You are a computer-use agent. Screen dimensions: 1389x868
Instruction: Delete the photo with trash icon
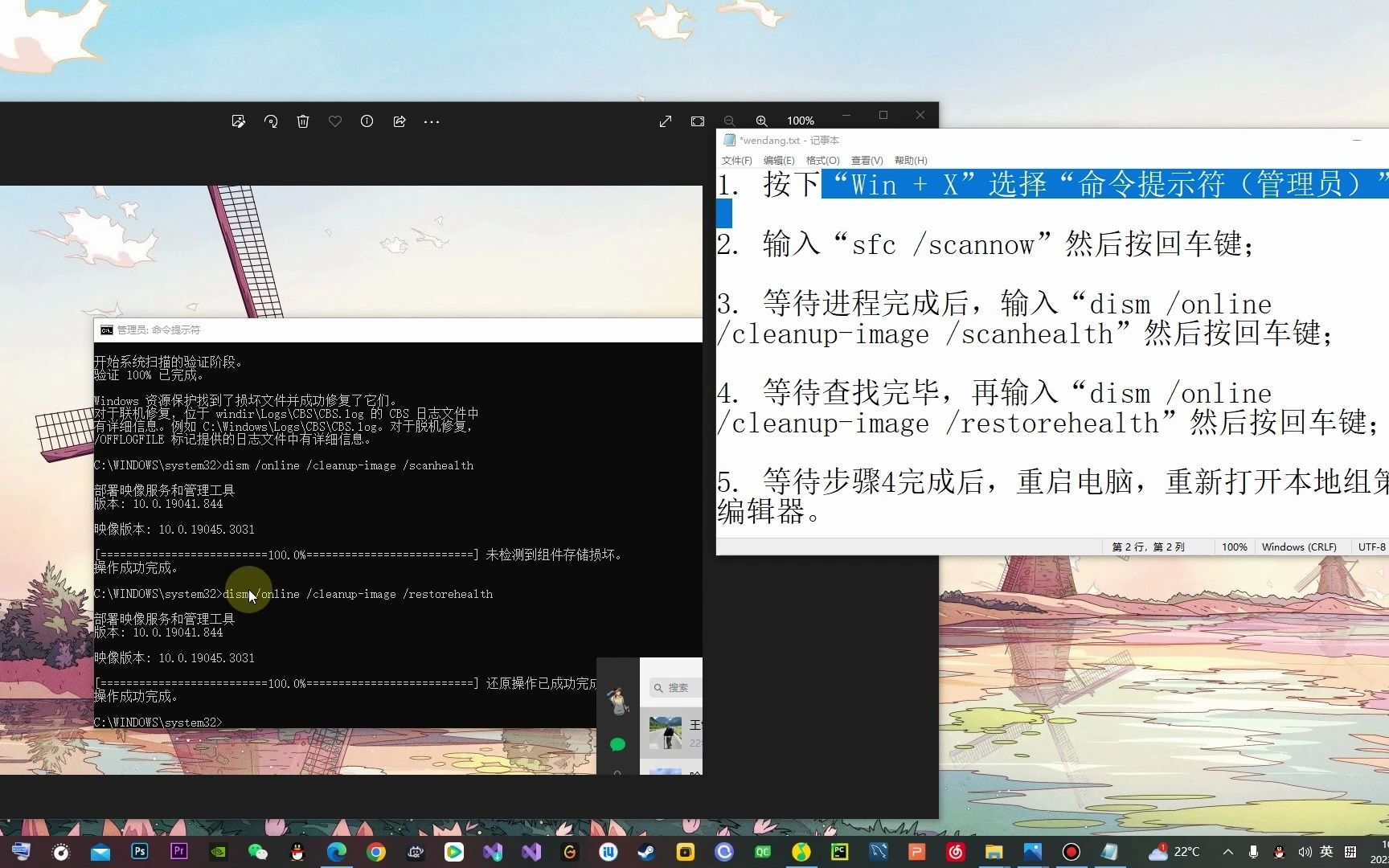303,121
